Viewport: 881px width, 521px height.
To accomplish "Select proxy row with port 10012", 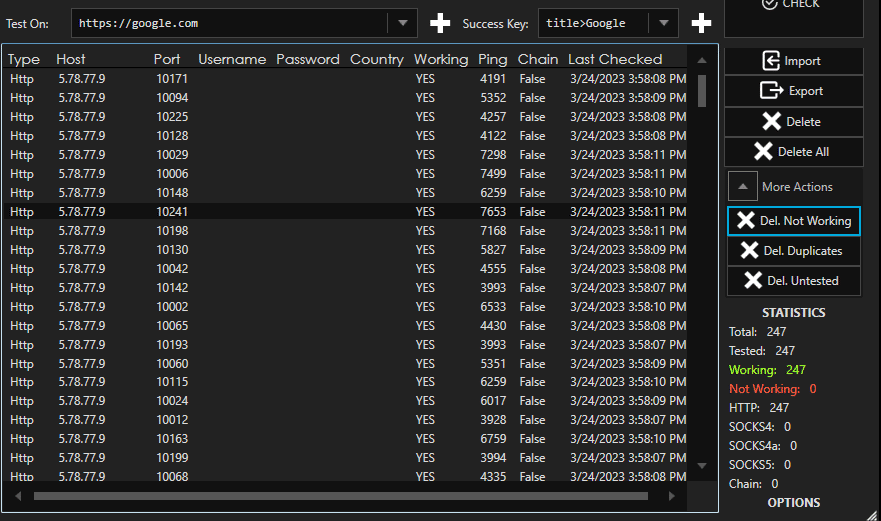I will click(x=346, y=420).
